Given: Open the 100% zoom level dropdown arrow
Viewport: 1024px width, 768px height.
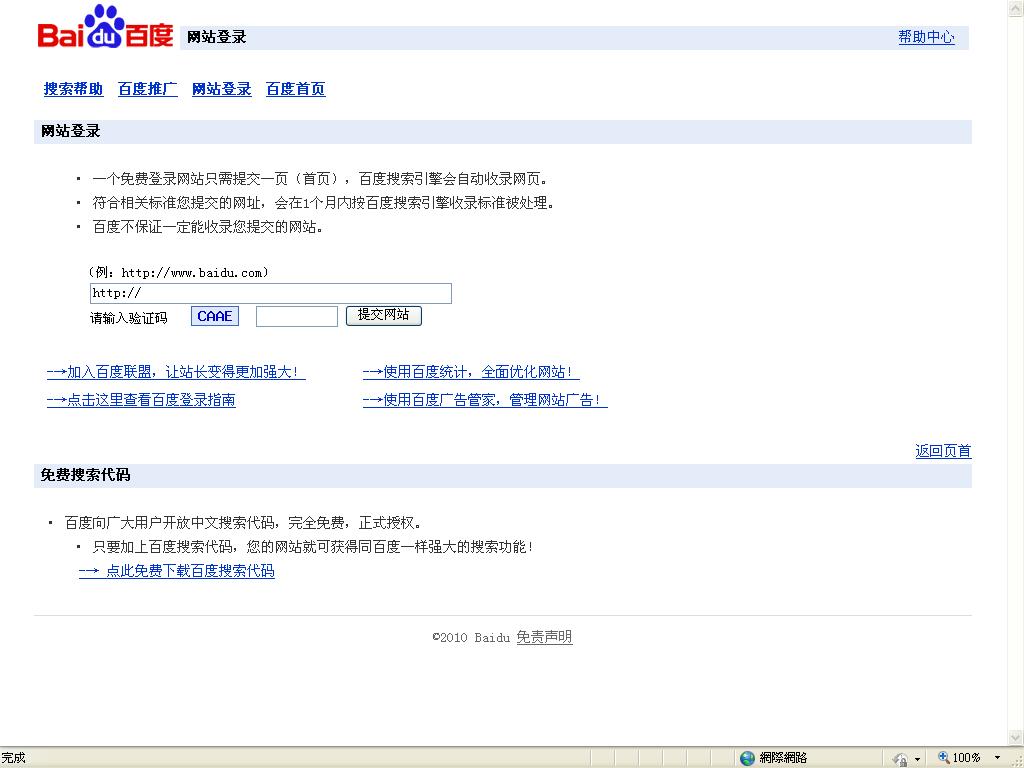Looking at the screenshot, I should coord(997,758).
